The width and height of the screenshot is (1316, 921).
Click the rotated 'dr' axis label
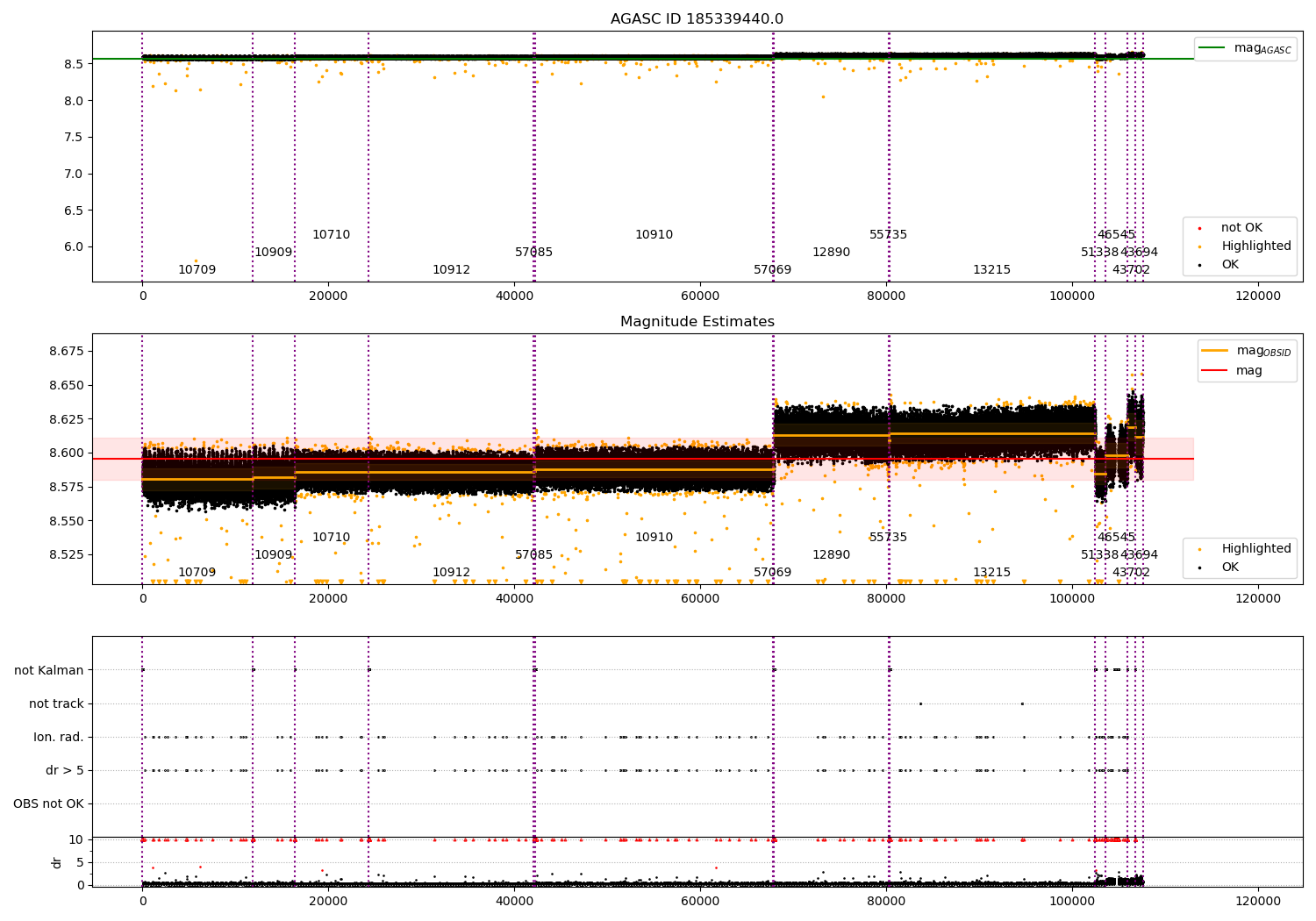pyautogui.click(x=57, y=862)
